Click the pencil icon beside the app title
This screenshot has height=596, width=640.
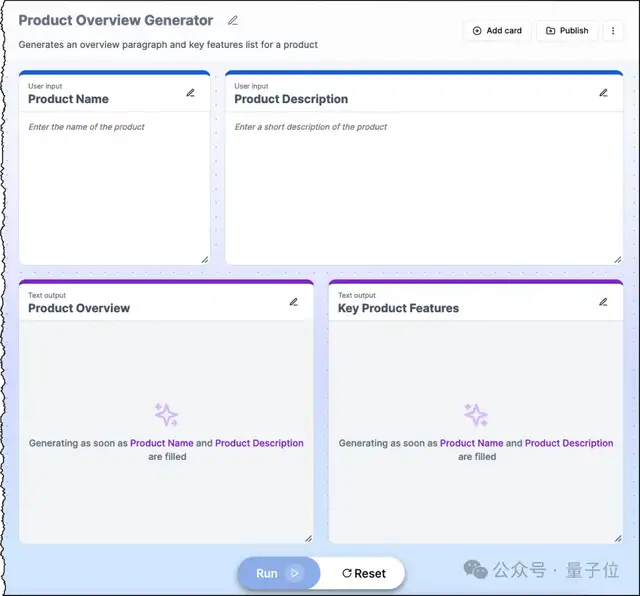[233, 20]
